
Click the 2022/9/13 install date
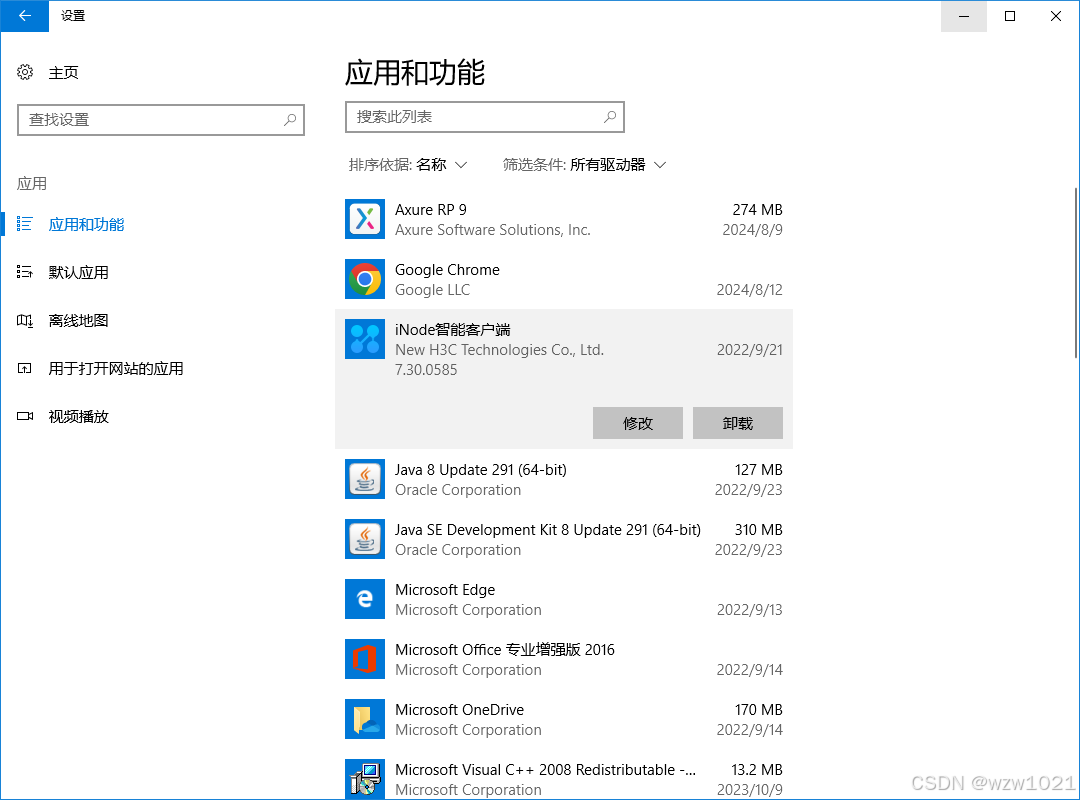pyautogui.click(x=749, y=609)
